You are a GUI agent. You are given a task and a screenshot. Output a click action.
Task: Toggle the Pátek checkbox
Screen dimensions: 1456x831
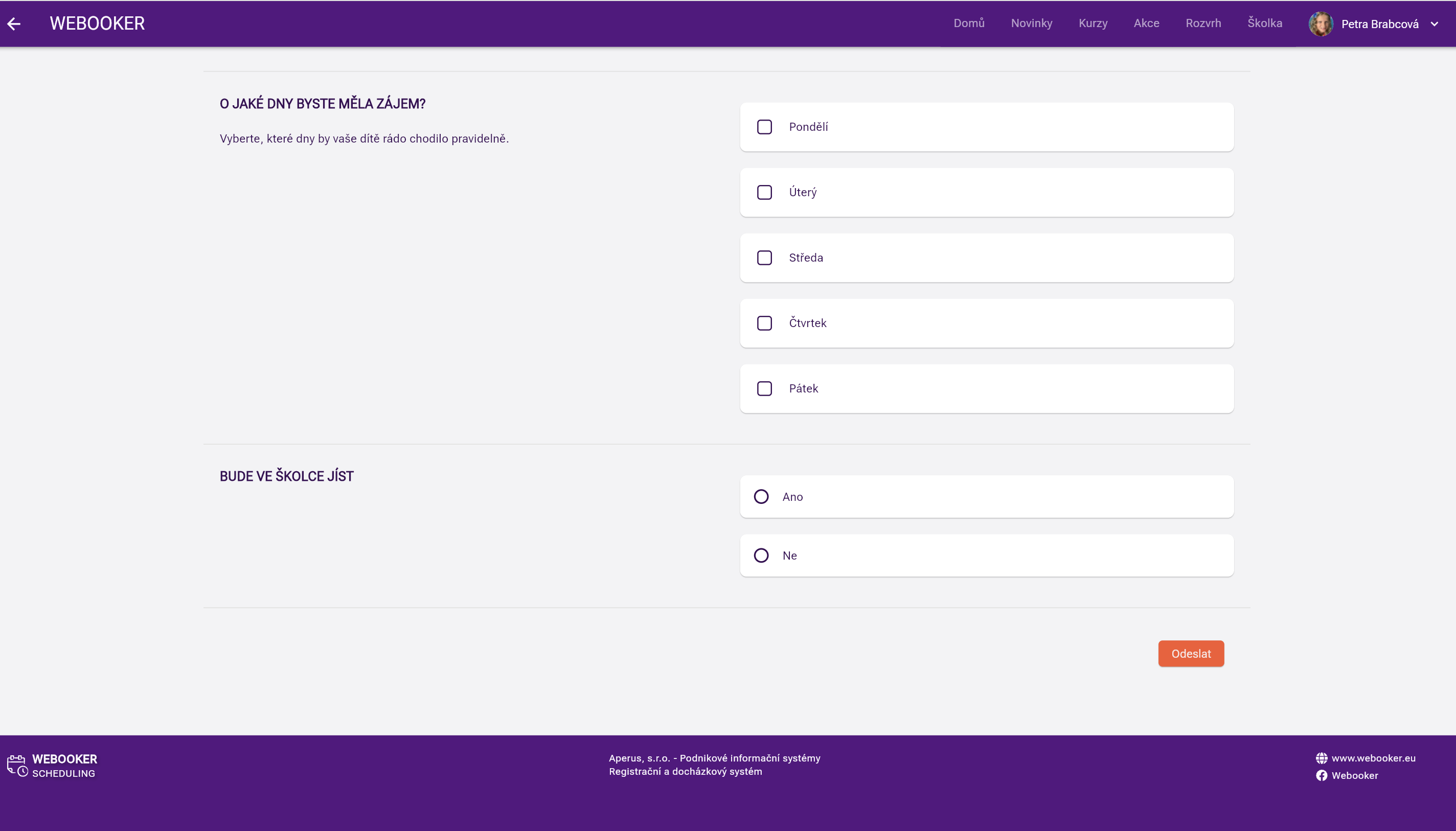point(764,389)
